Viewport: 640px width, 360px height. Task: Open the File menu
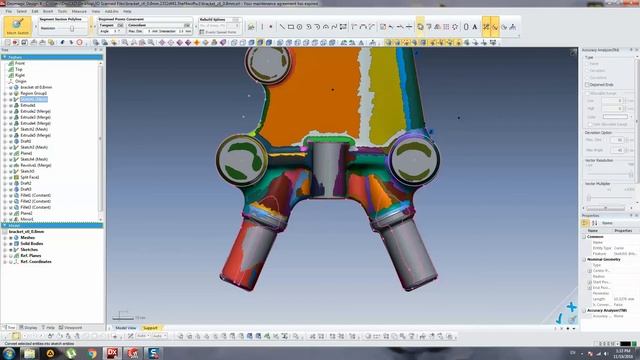pyautogui.click(x=9, y=11)
